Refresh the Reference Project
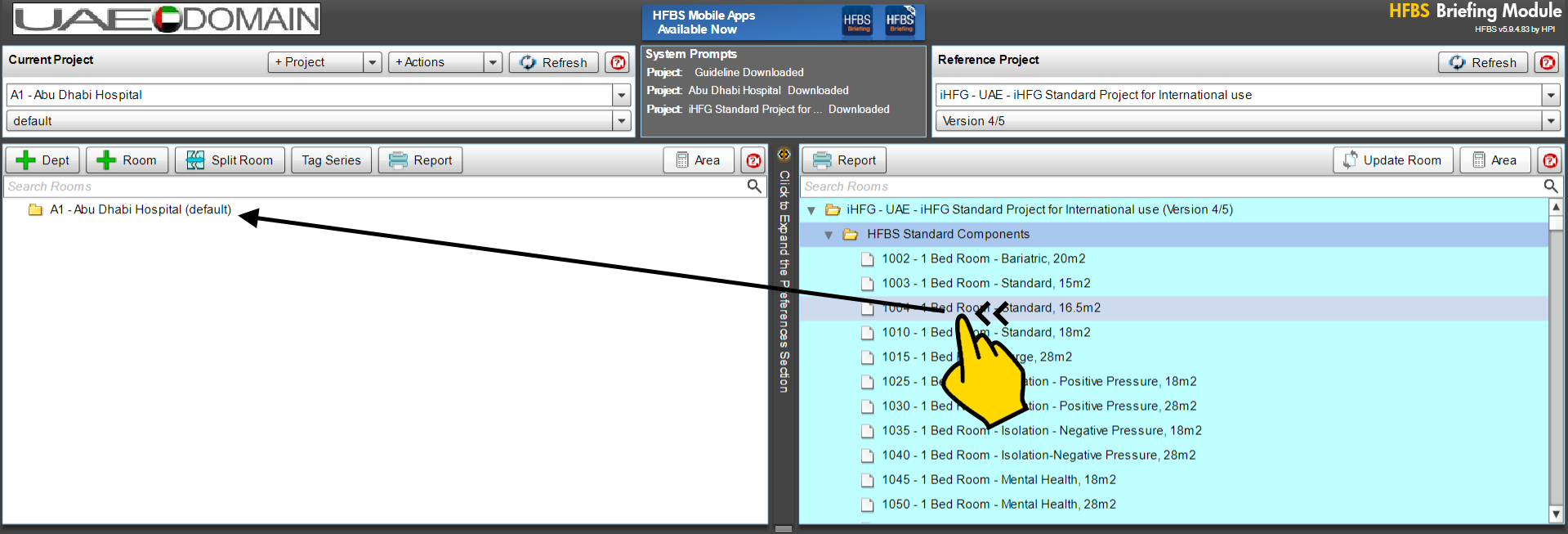 tap(1483, 62)
